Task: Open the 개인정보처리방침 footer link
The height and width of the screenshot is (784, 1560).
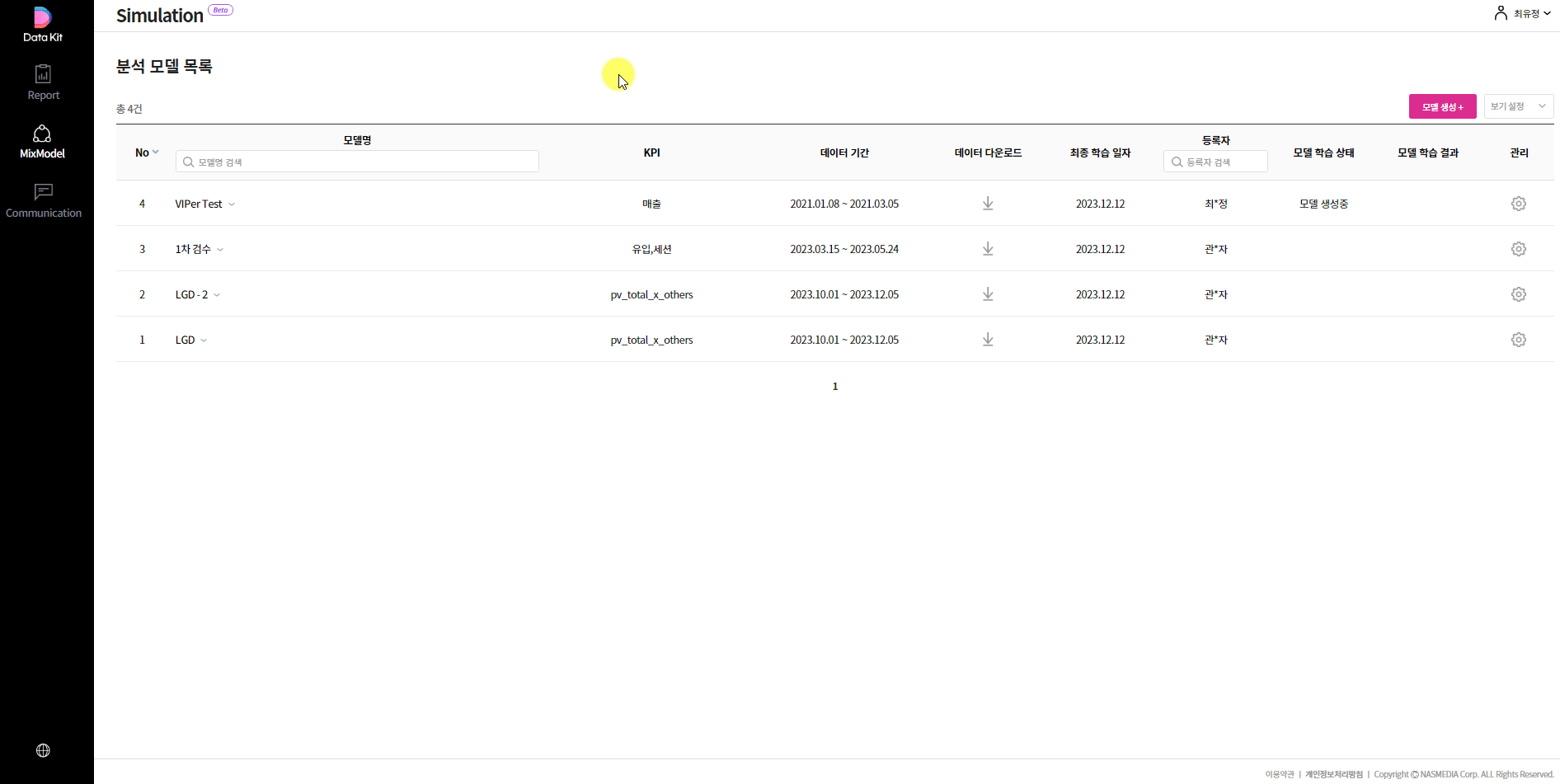Action: click(1334, 774)
